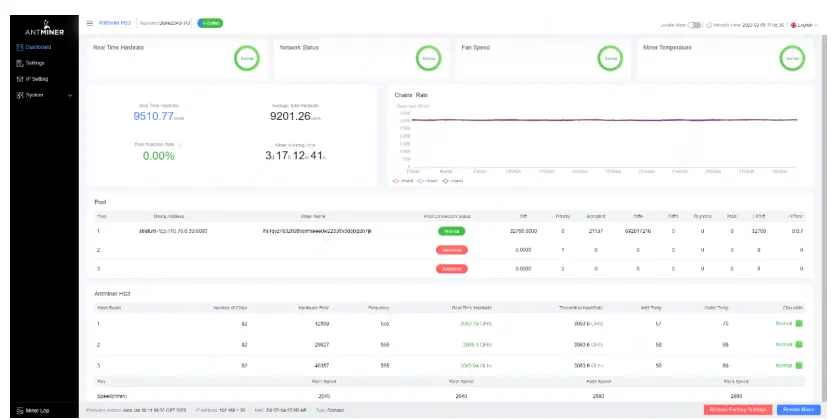
Task: Collapse sidebar with the hamburger icon
Action: 89,23
